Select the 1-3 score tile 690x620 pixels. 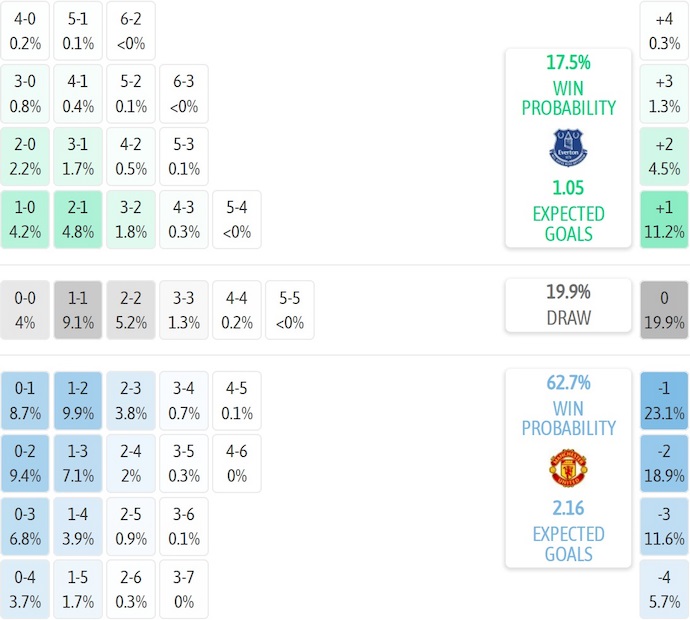pyautogui.click(x=78, y=463)
